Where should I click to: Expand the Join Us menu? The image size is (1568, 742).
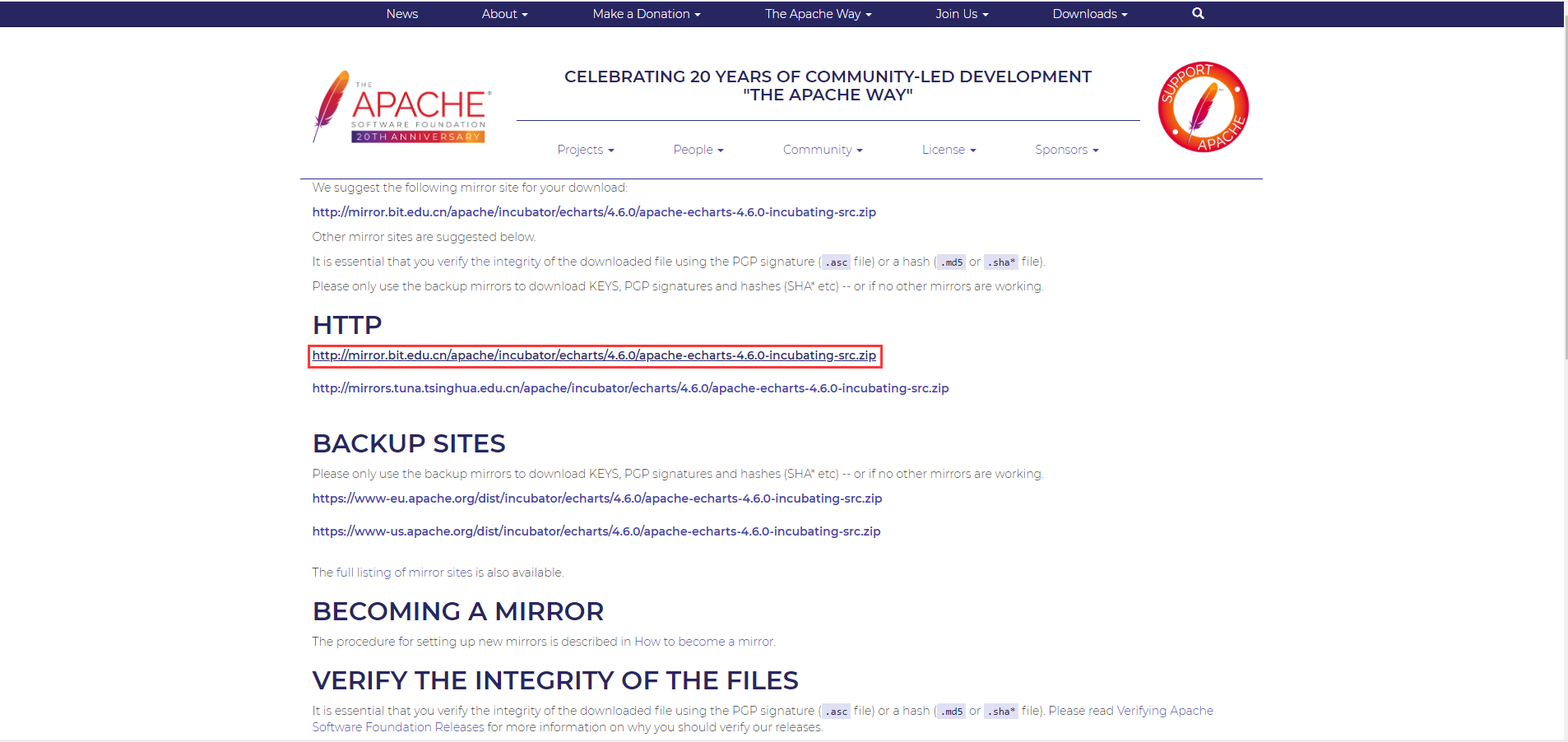click(x=962, y=14)
